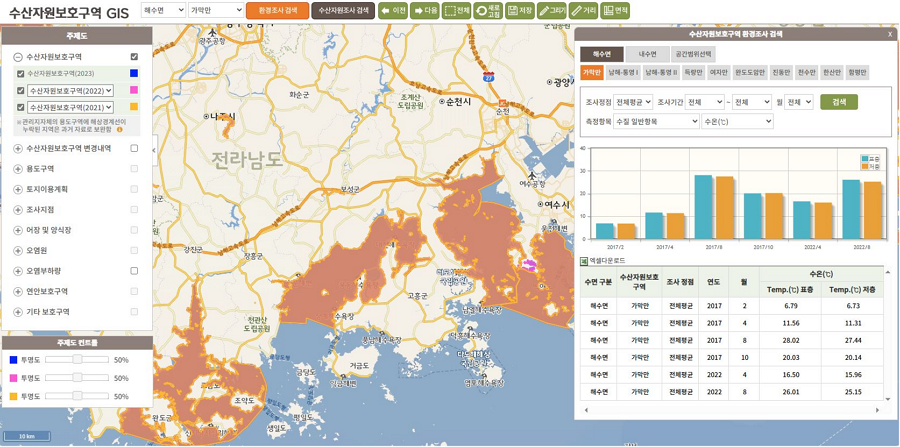
Task: Expand the 오염원 group
Action: tap(18, 251)
